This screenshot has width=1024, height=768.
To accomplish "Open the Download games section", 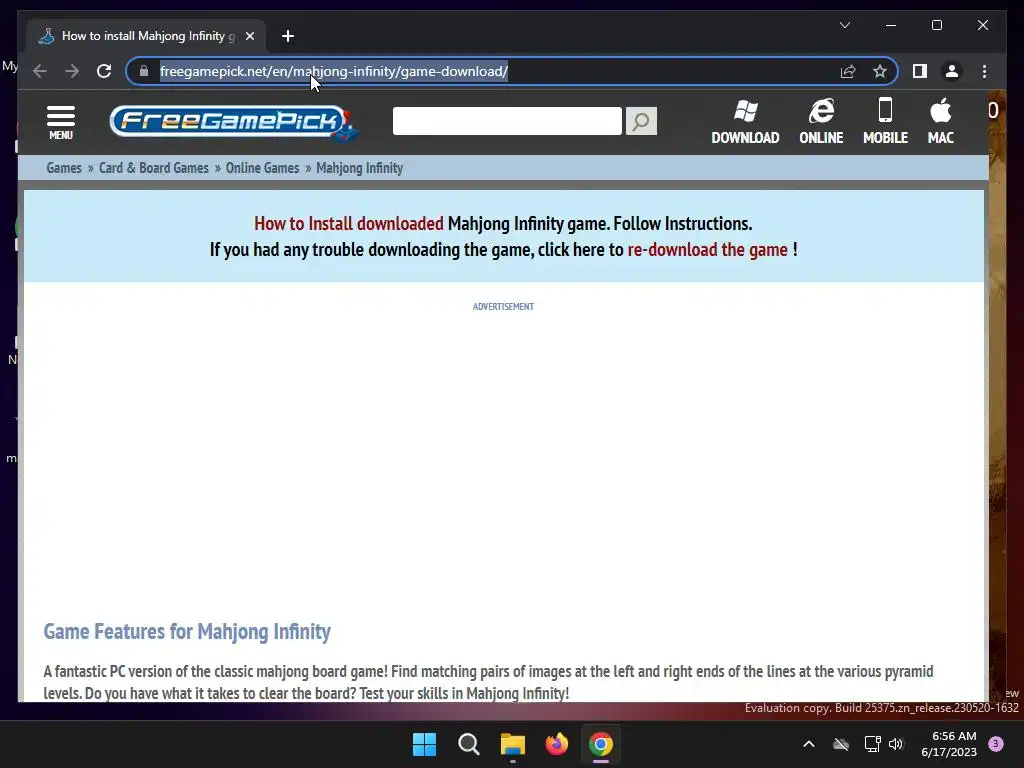I will pyautogui.click(x=745, y=122).
